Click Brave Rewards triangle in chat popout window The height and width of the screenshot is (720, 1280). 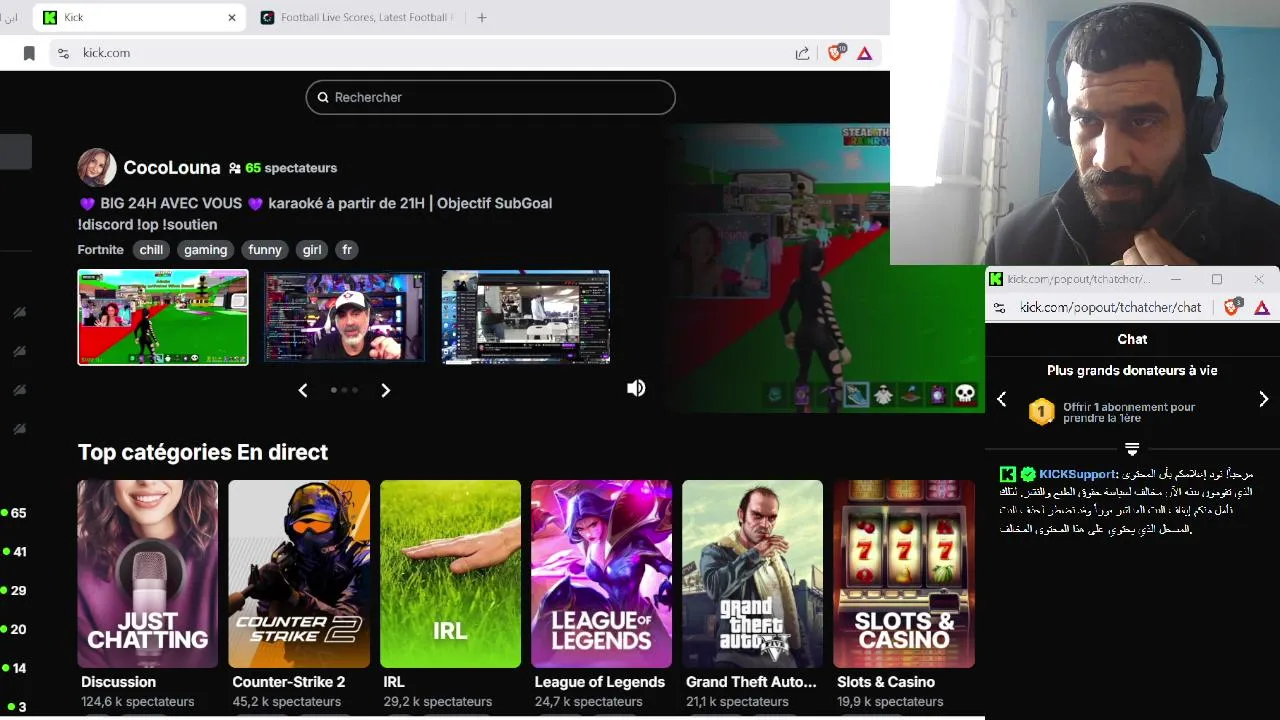point(1262,308)
